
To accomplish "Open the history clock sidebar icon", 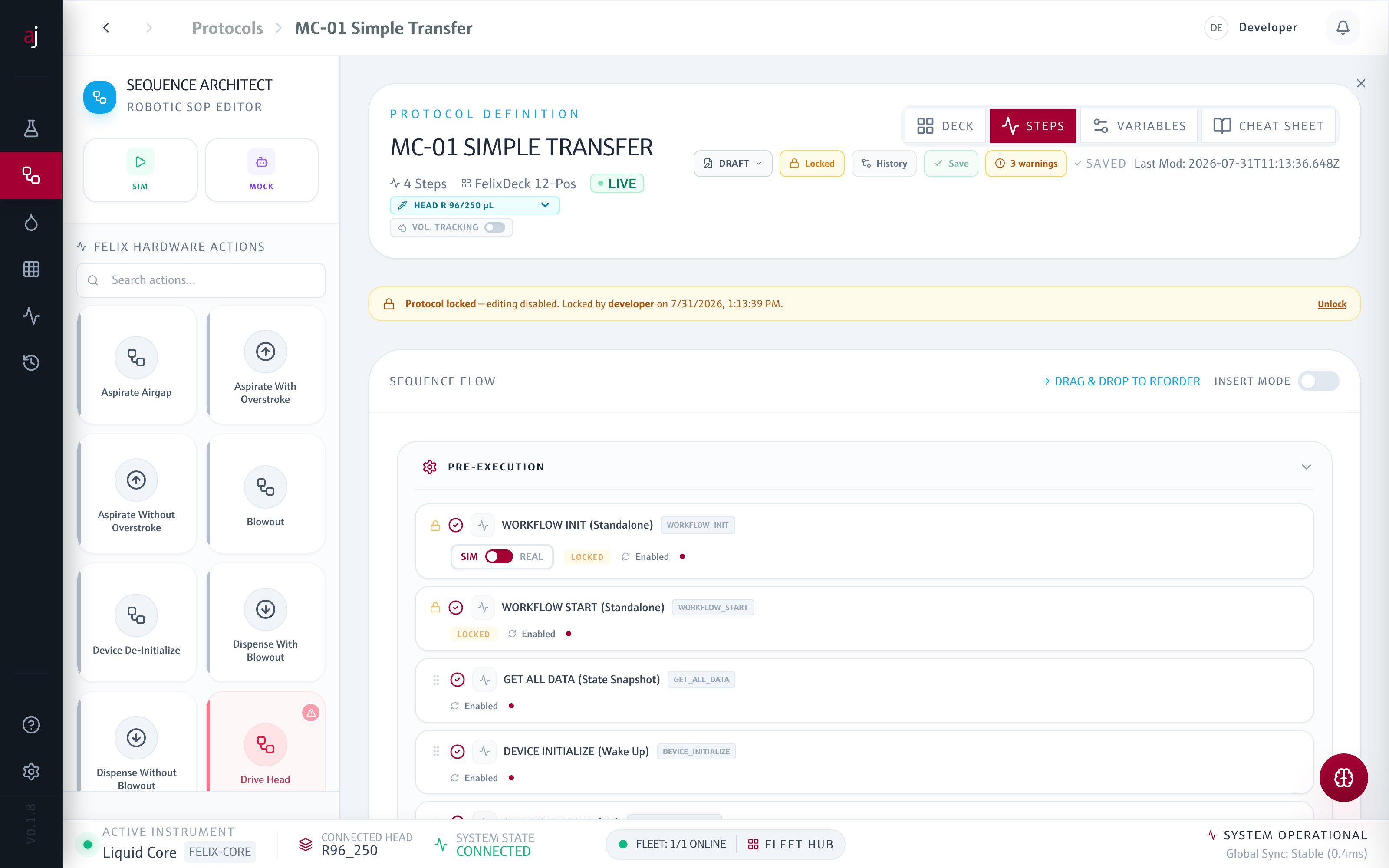I will click(x=31, y=362).
